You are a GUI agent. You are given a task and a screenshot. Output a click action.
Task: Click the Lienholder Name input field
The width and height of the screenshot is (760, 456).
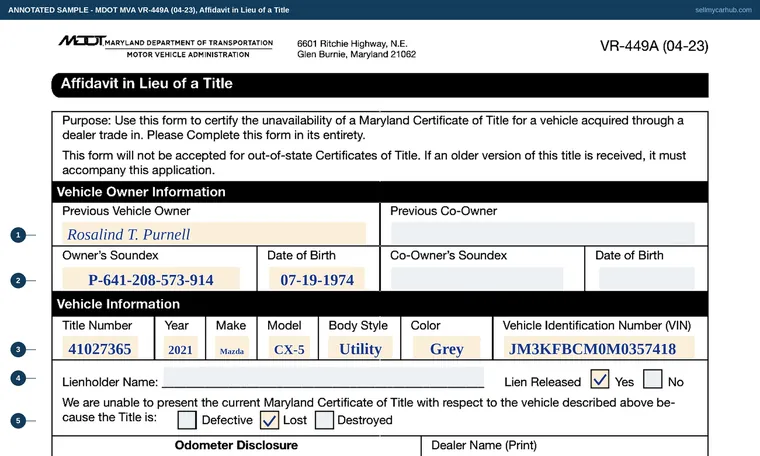(x=323, y=377)
